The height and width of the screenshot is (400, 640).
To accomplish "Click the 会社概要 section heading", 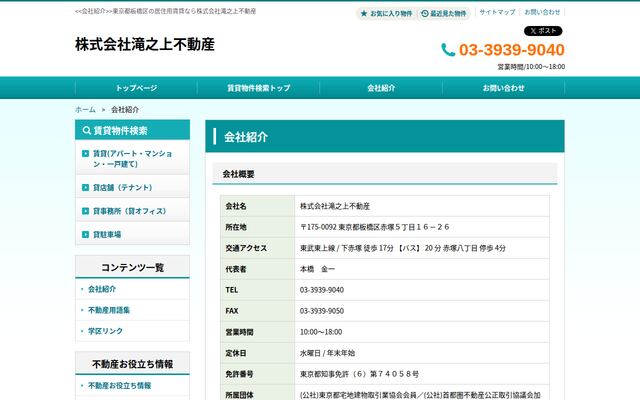I will pyautogui.click(x=384, y=174).
